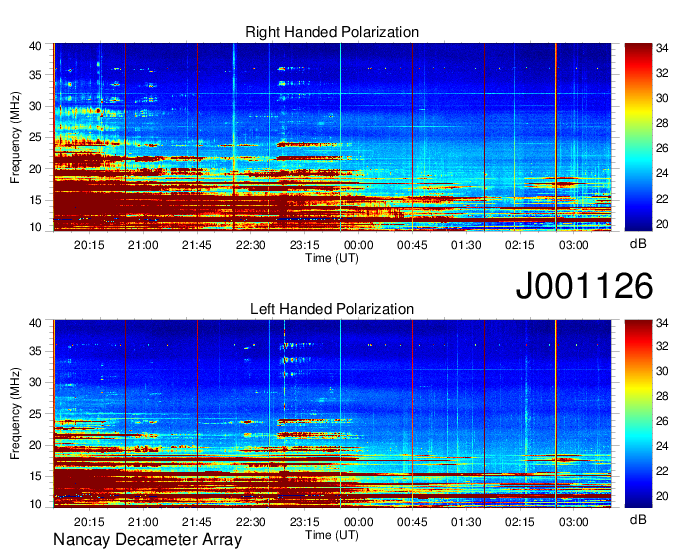Click 15 MHz tick on Left Handed frequency axis
This screenshot has width=680, height=552.
(x=35, y=476)
